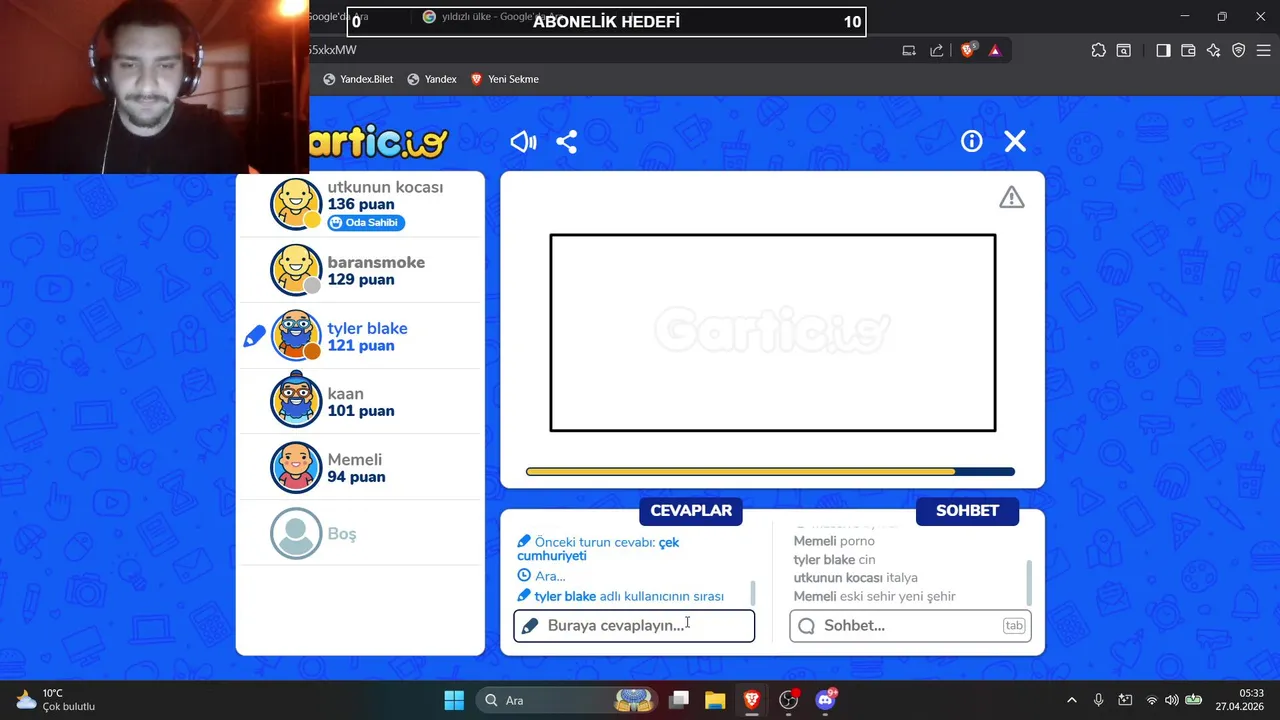Open the weather widget Çok bulutlu

point(57,700)
